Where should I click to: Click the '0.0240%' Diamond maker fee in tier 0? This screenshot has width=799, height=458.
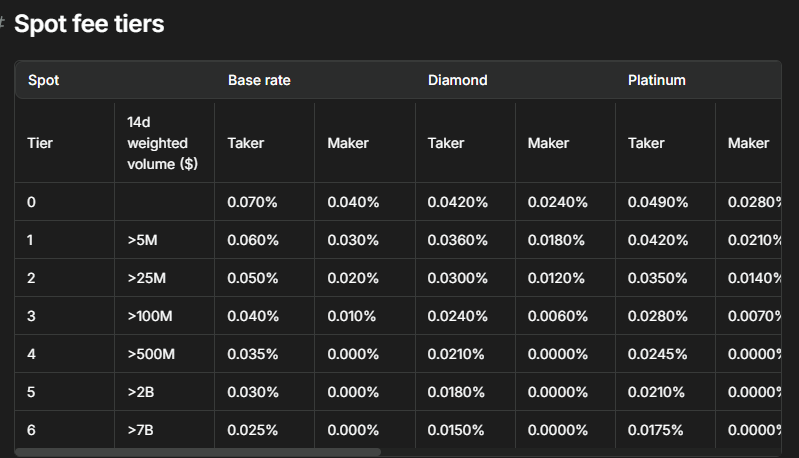click(557, 202)
